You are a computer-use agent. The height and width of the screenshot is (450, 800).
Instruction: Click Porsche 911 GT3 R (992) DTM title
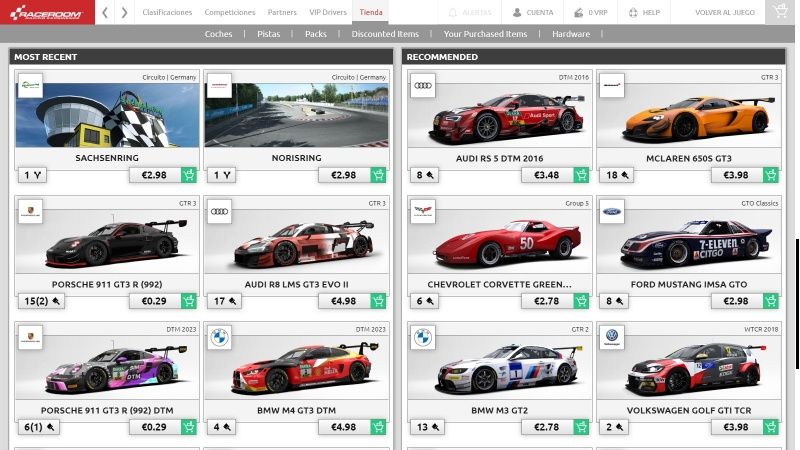click(x=107, y=410)
